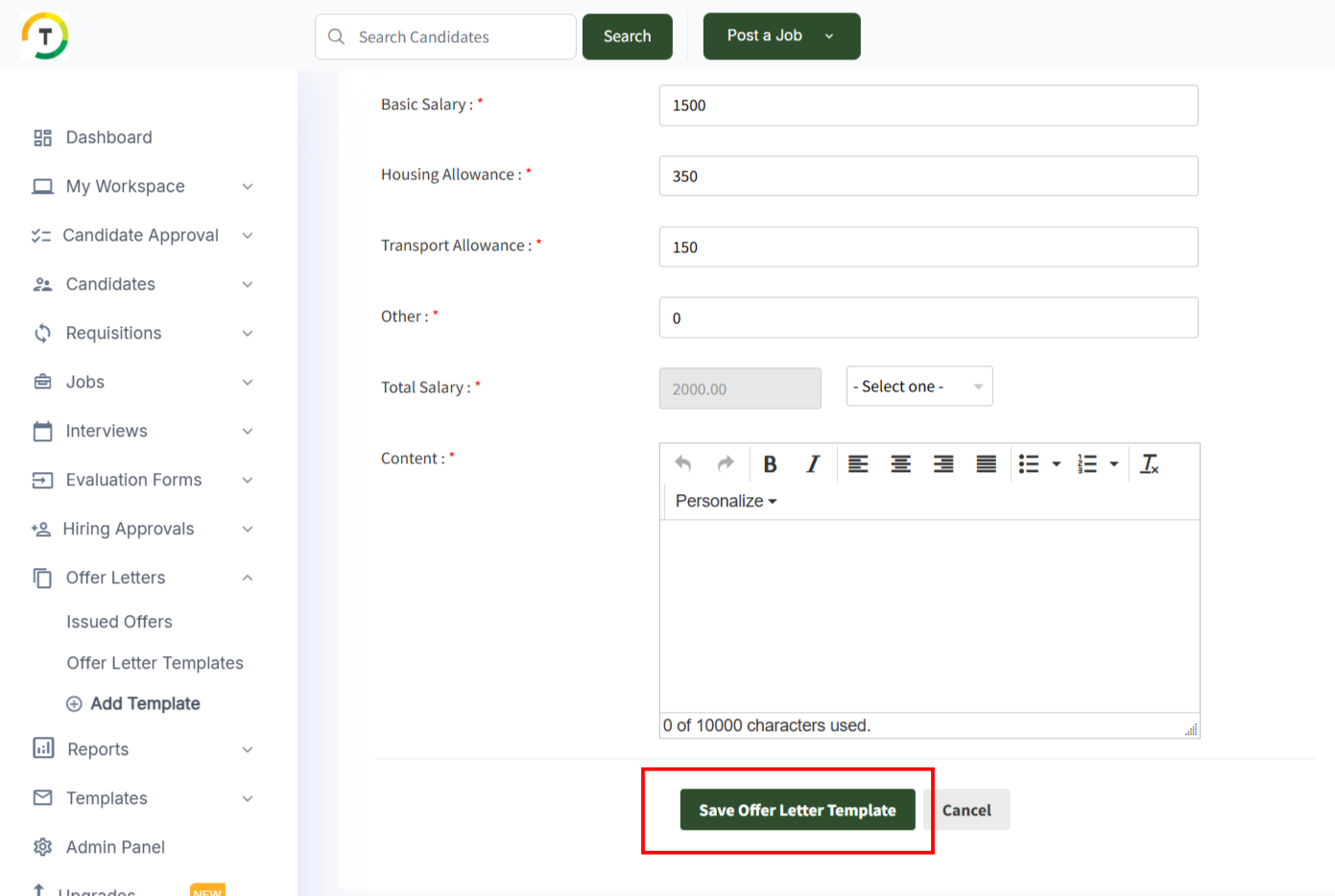
Task: Expand the Post a Job menu
Action: [x=829, y=36]
